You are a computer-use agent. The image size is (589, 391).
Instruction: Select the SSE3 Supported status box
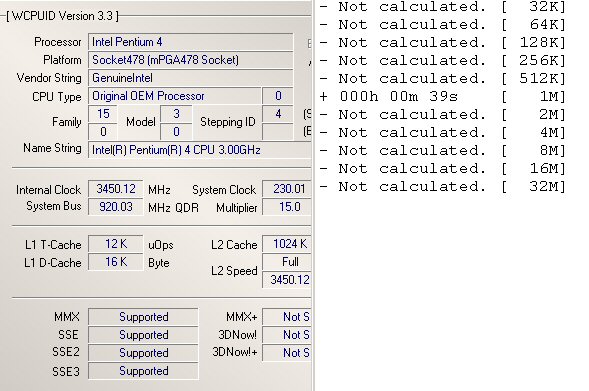tap(143, 371)
